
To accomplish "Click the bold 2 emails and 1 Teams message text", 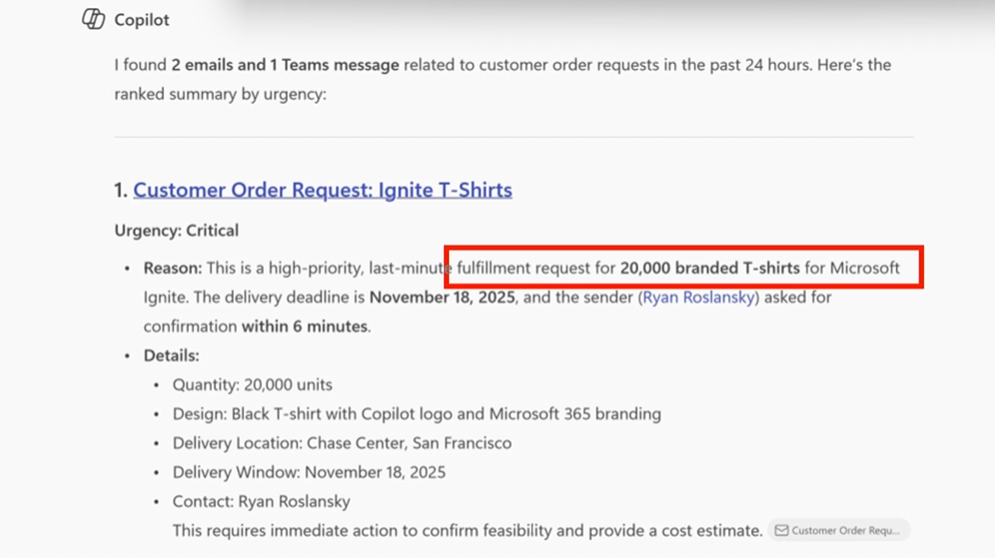I will pyautogui.click(x=285, y=65).
